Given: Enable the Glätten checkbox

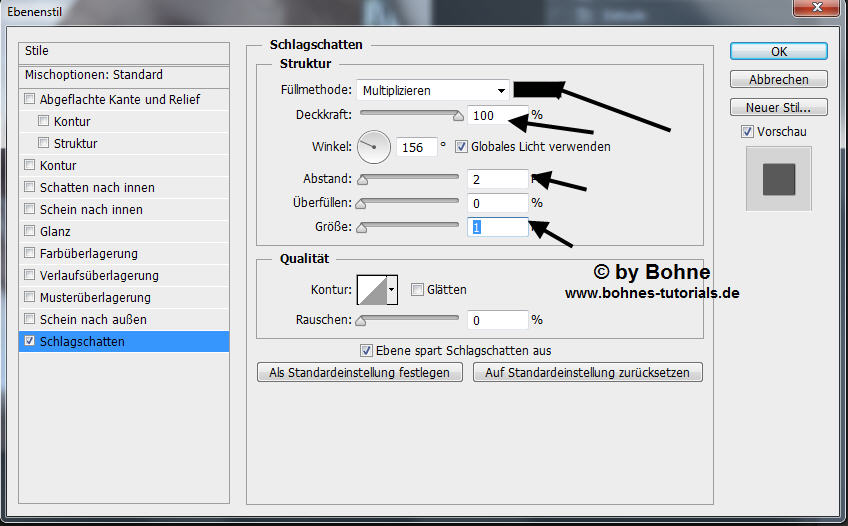Looking at the screenshot, I should click(417, 290).
